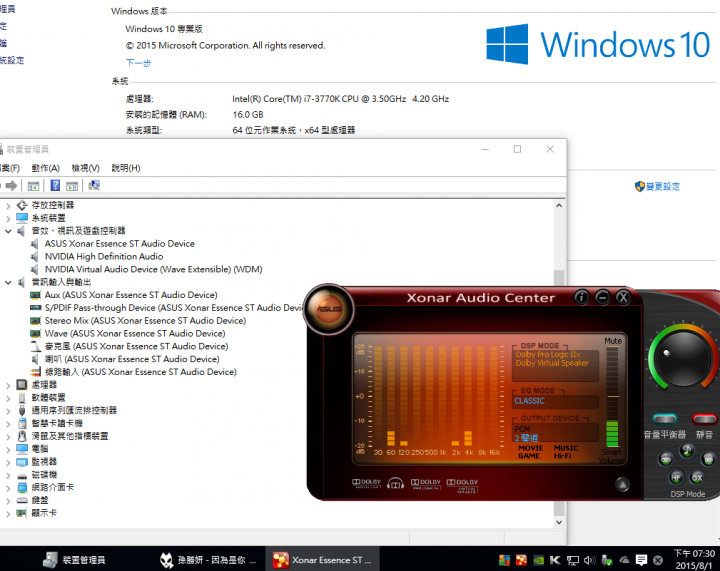Image resolution: width=720 pixels, height=571 pixels.
Task: Open the blue question mark help icon
Action: [55, 185]
